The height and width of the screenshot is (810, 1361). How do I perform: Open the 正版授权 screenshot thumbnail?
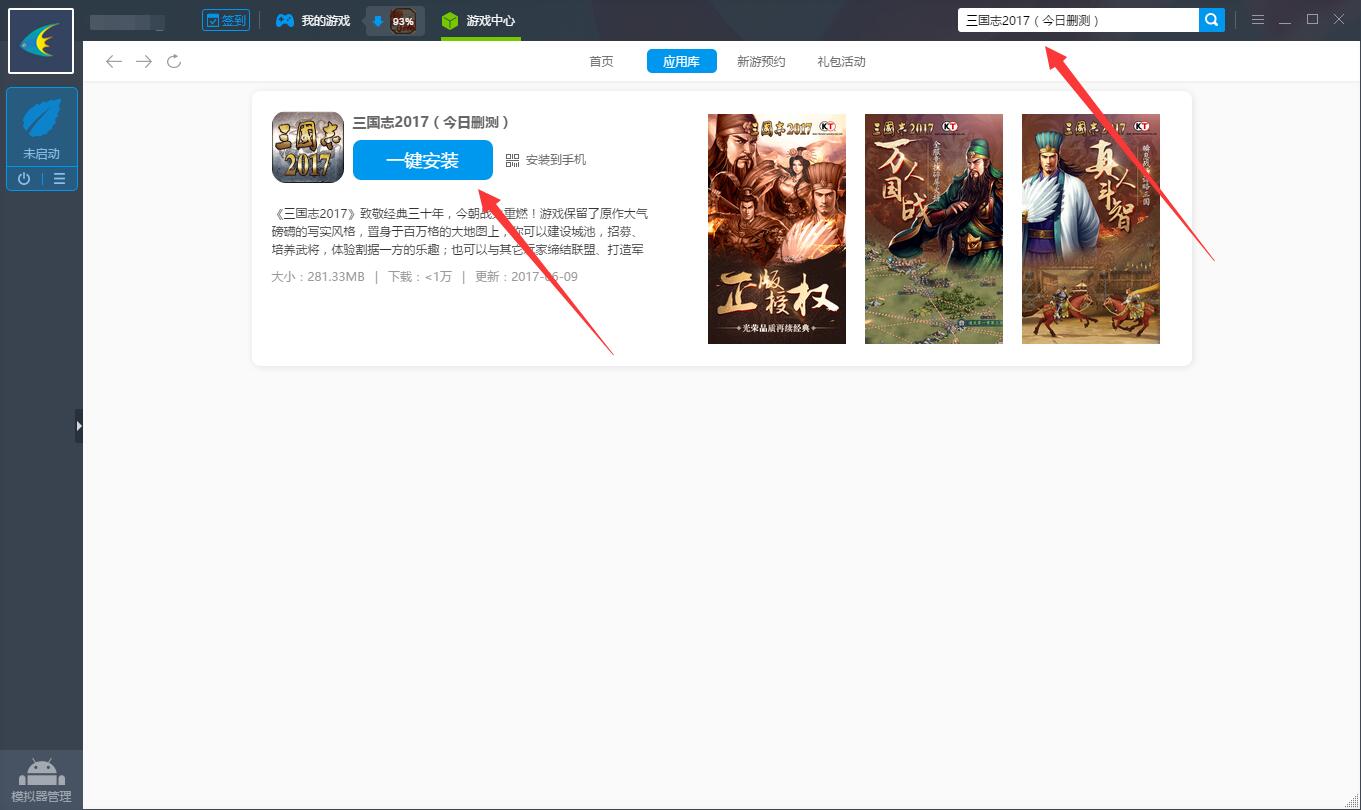(x=777, y=229)
